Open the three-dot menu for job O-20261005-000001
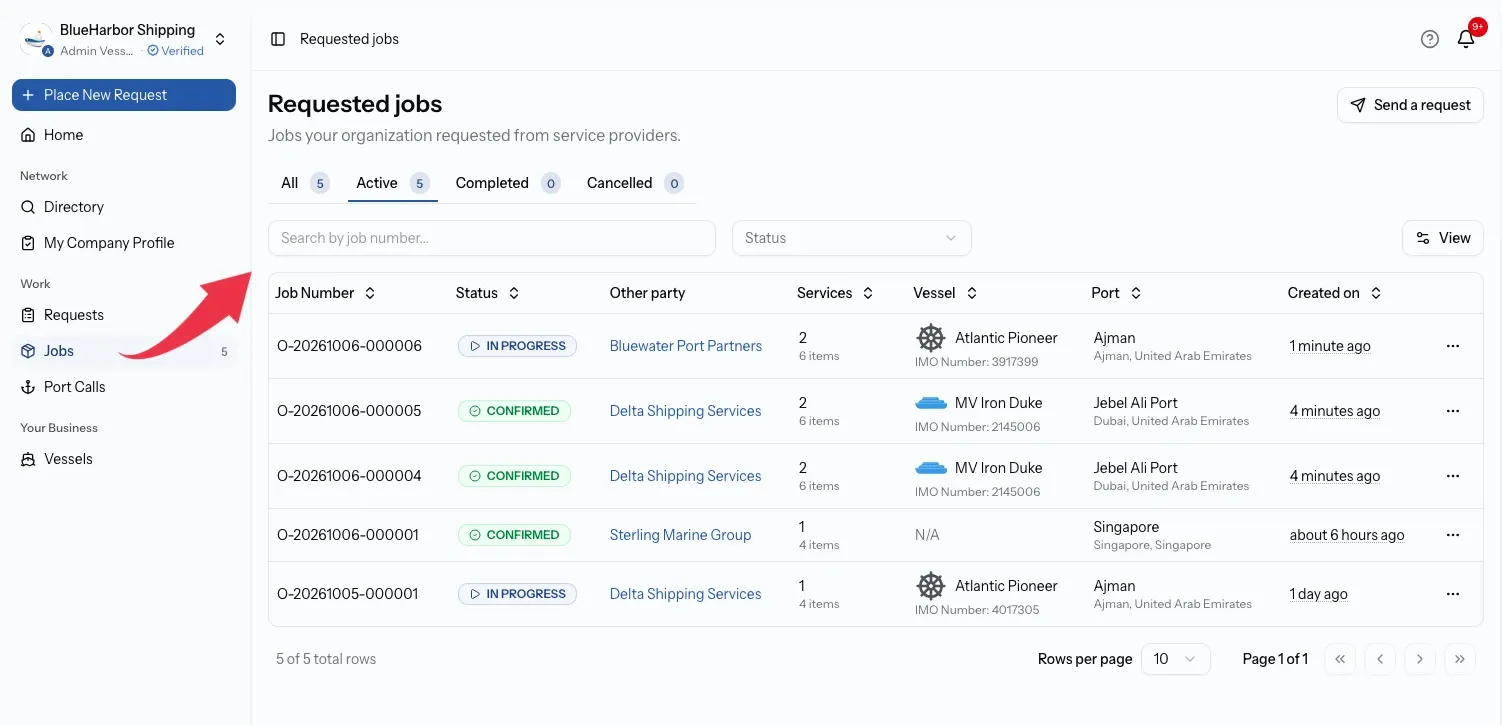This screenshot has width=1502, height=725. click(x=1453, y=594)
